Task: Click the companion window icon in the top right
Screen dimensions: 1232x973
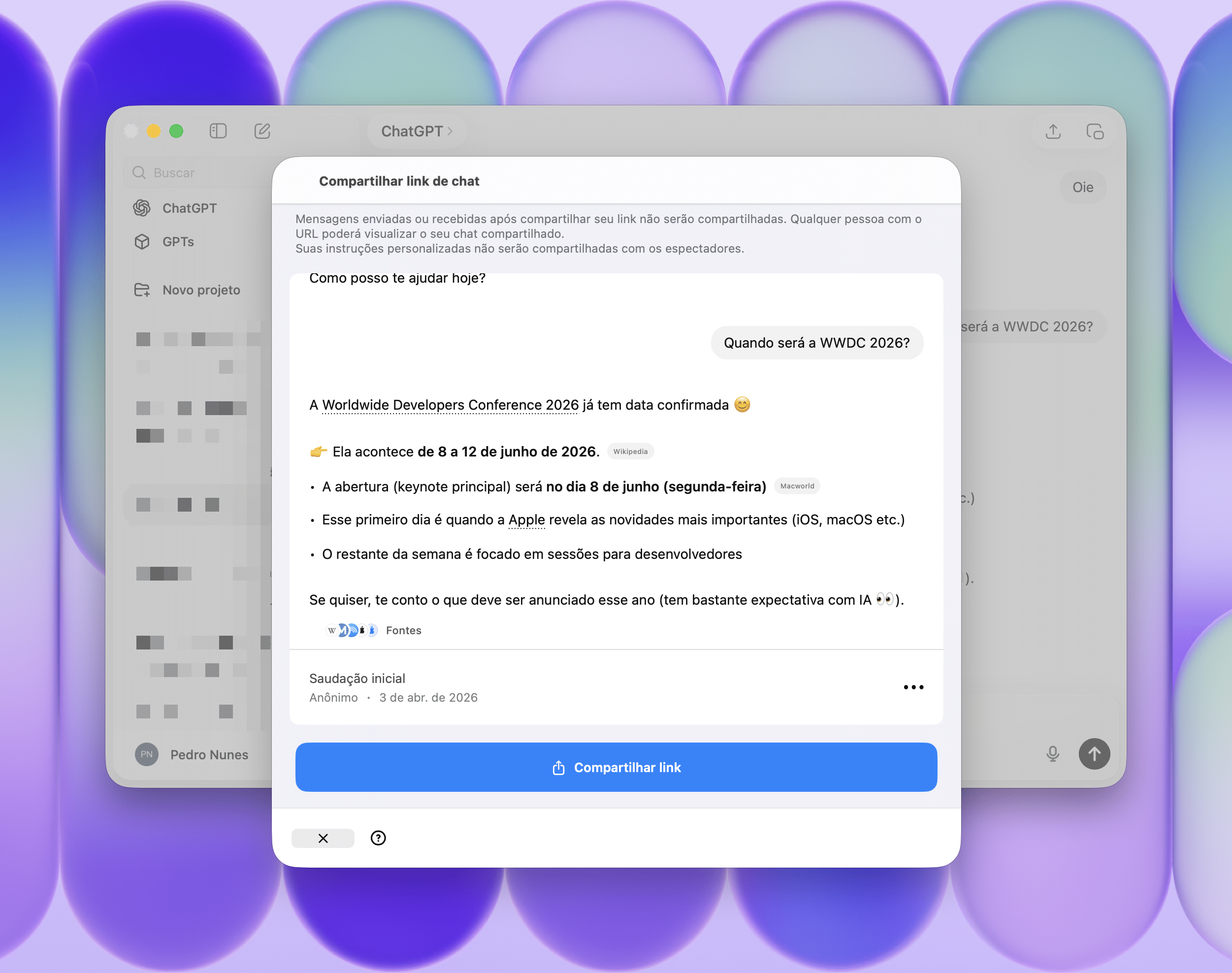Action: point(1094,131)
